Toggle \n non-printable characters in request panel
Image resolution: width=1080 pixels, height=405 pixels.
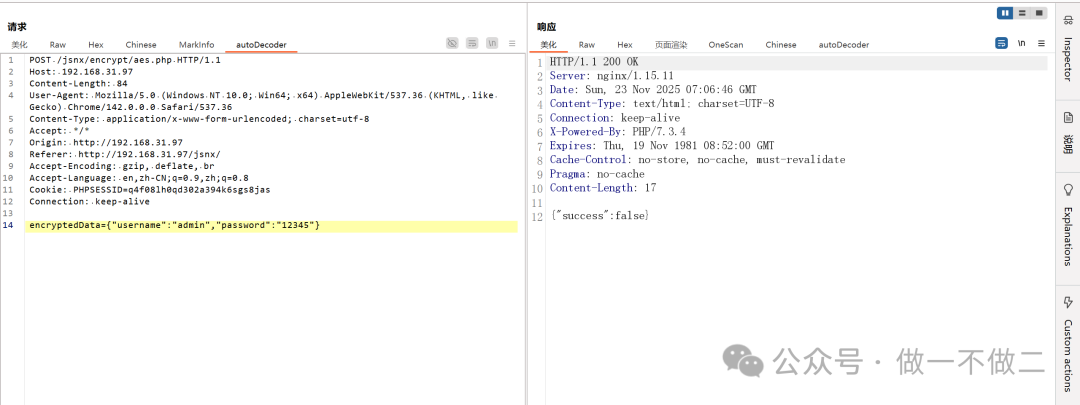(492, 43)
